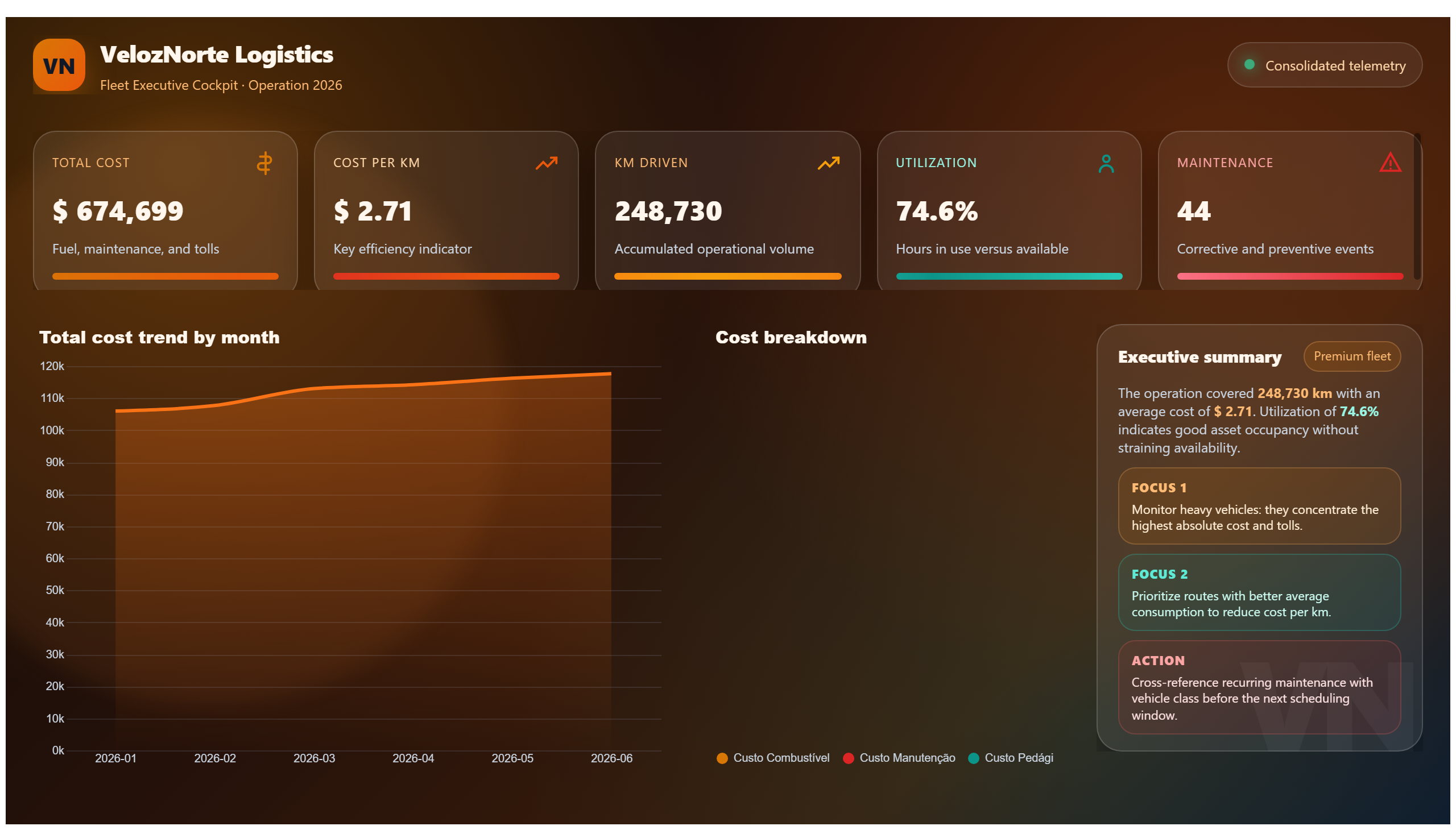Click the dollar icon on Total Cost card

(264, 164)
